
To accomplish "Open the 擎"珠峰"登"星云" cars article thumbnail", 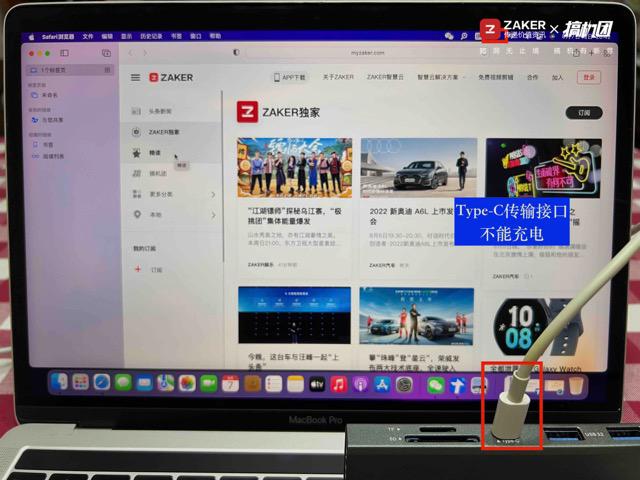I will point(416,316).
